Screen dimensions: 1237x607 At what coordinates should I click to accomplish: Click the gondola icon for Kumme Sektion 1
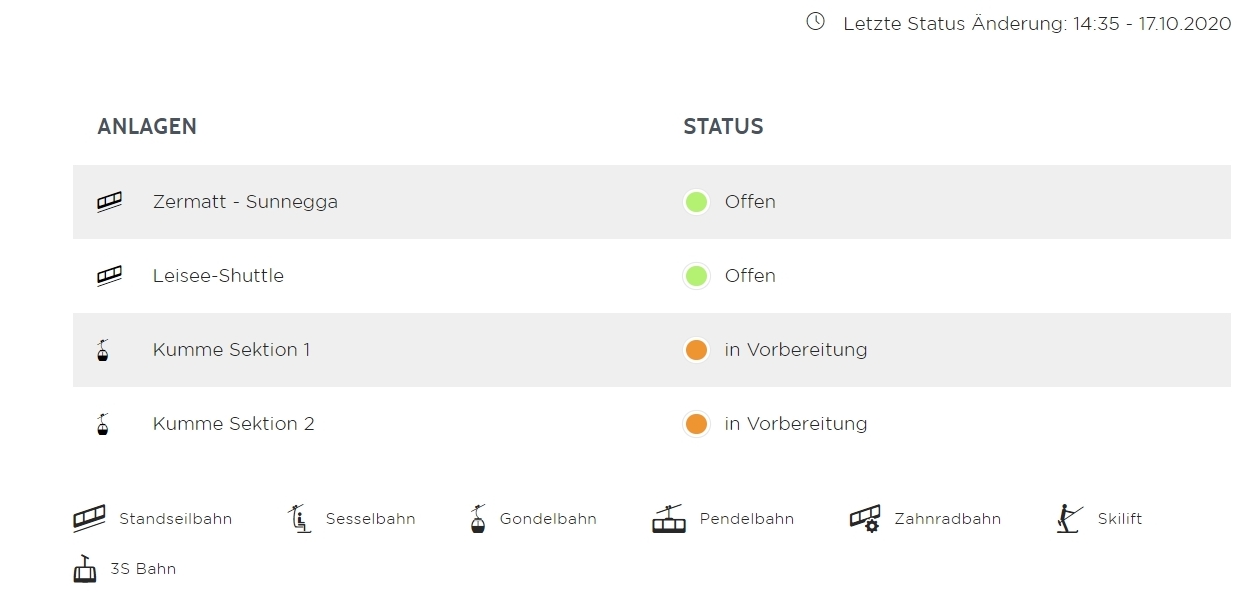pos(102,350)
